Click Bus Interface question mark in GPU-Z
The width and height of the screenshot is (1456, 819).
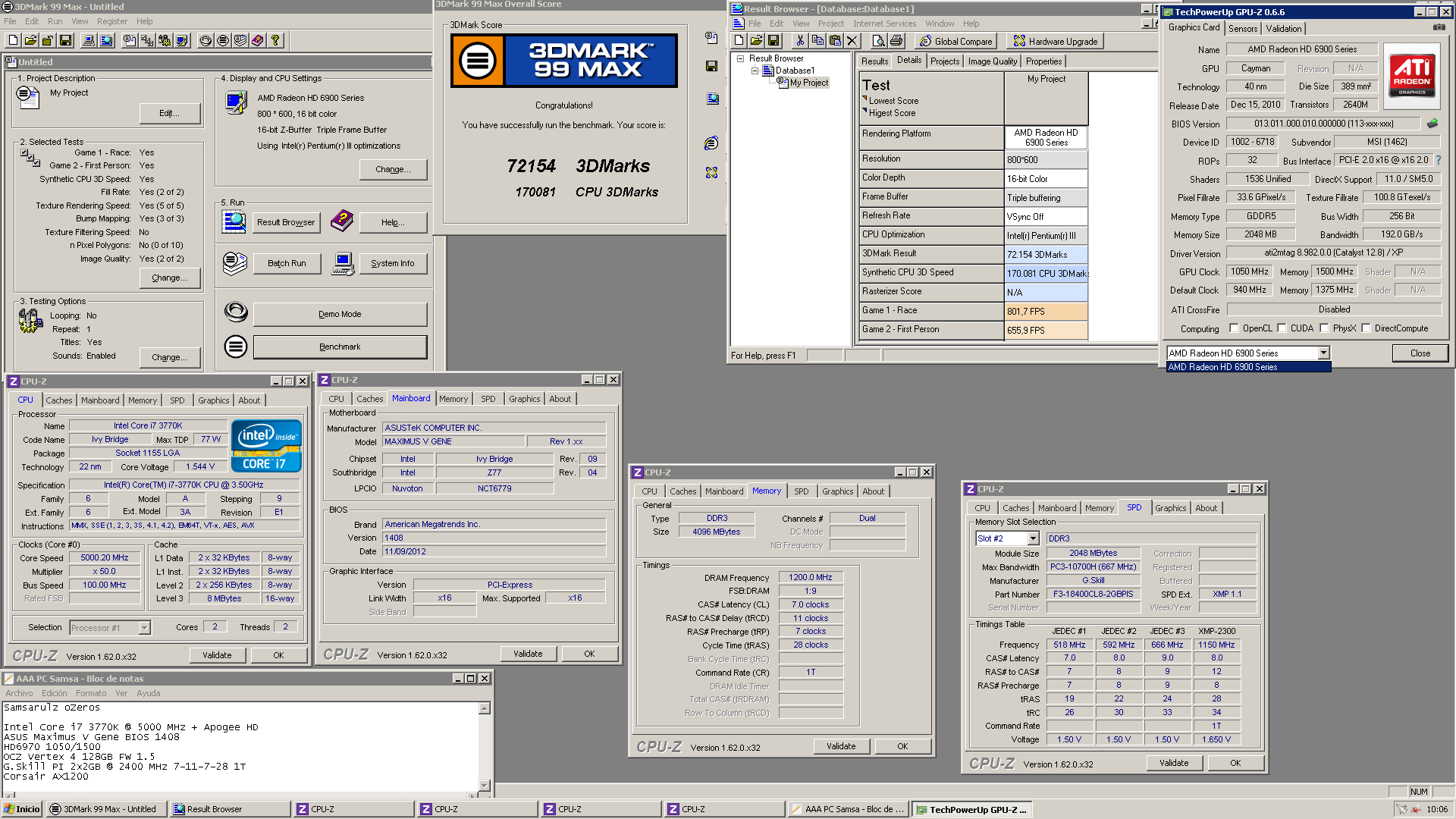[1438, 160]
